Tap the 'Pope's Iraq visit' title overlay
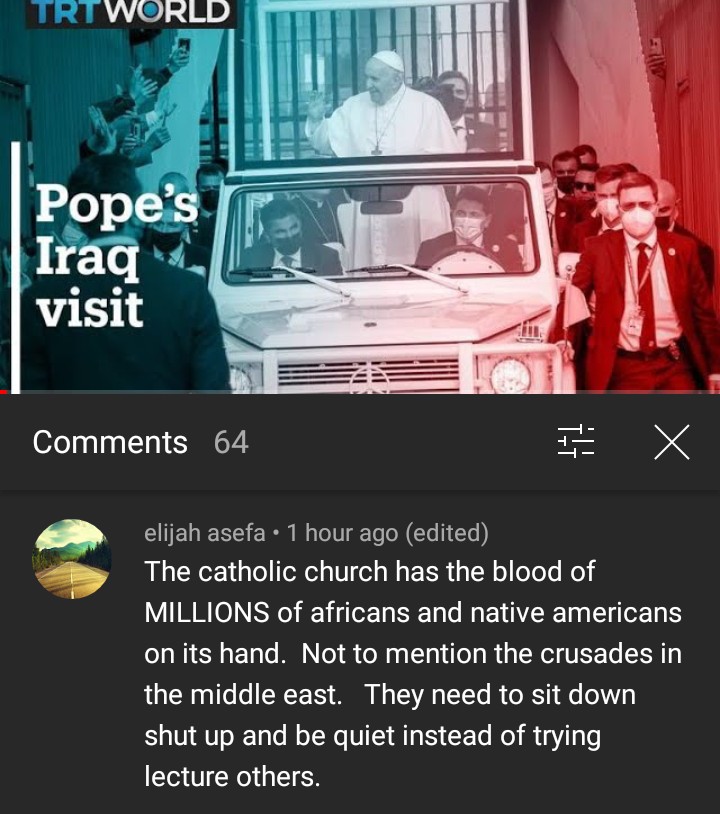Viewport: 720px width, 814px height. tap(116, 256)
